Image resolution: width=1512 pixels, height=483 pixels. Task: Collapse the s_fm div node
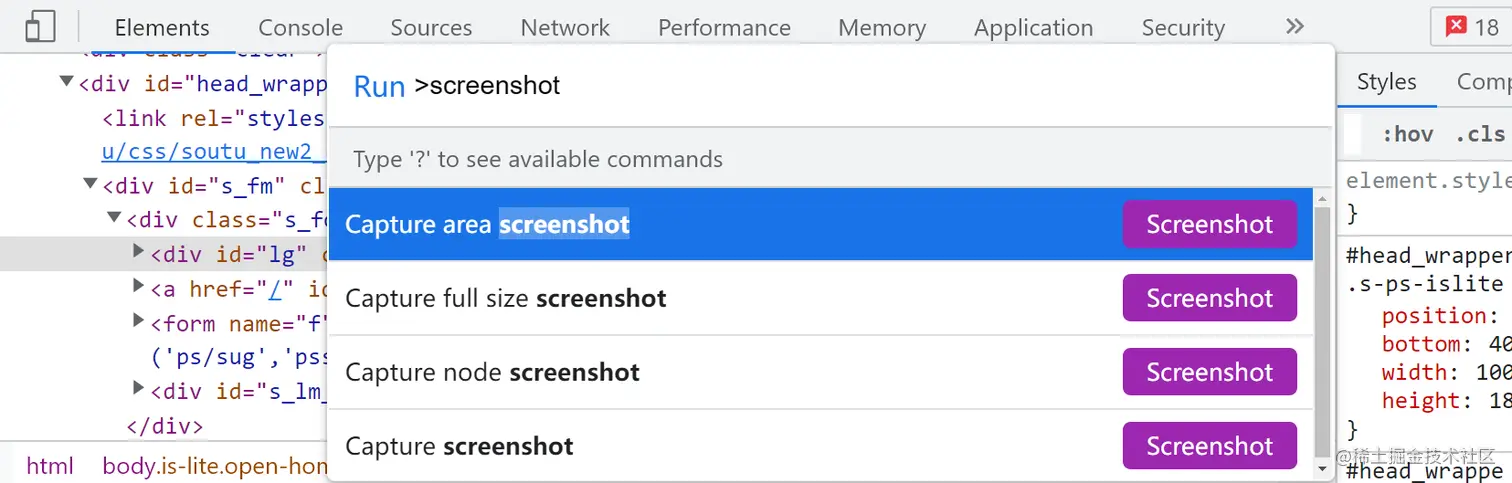point(91,185)
